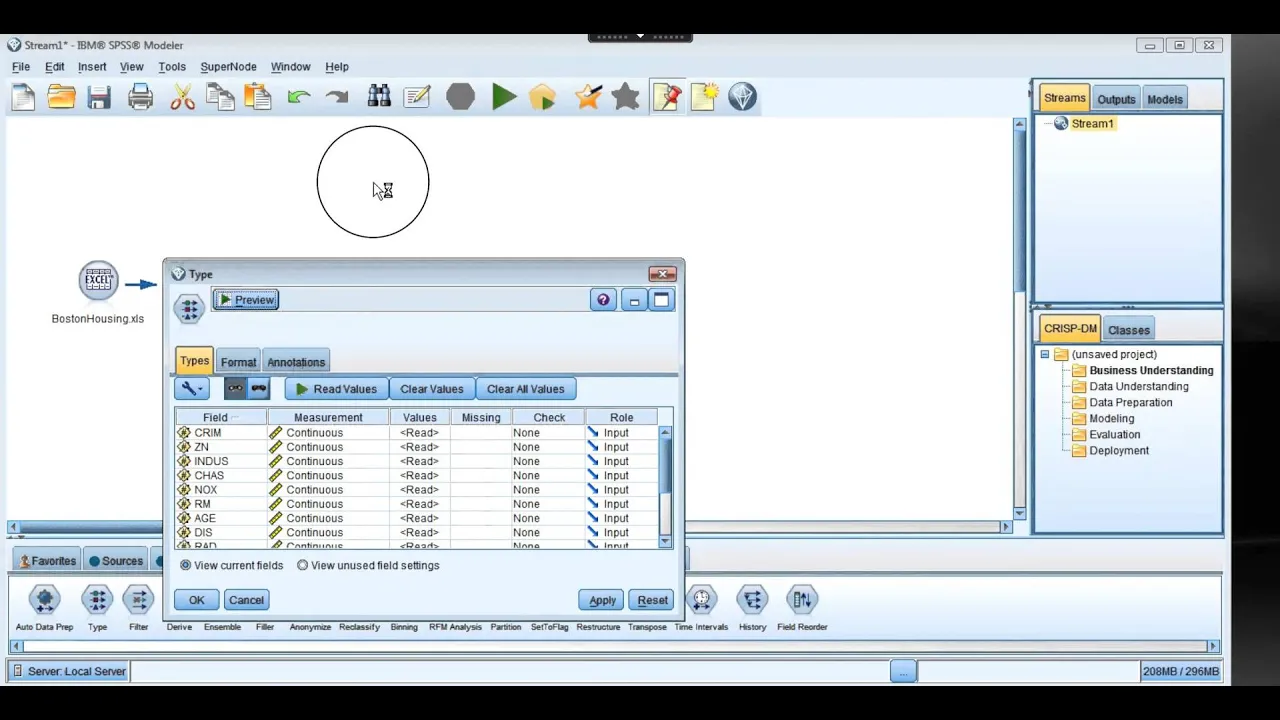The width and height of the screenshot is (1280, 720).
Task: Open the Sources palette tab
Action: [116, 561]
